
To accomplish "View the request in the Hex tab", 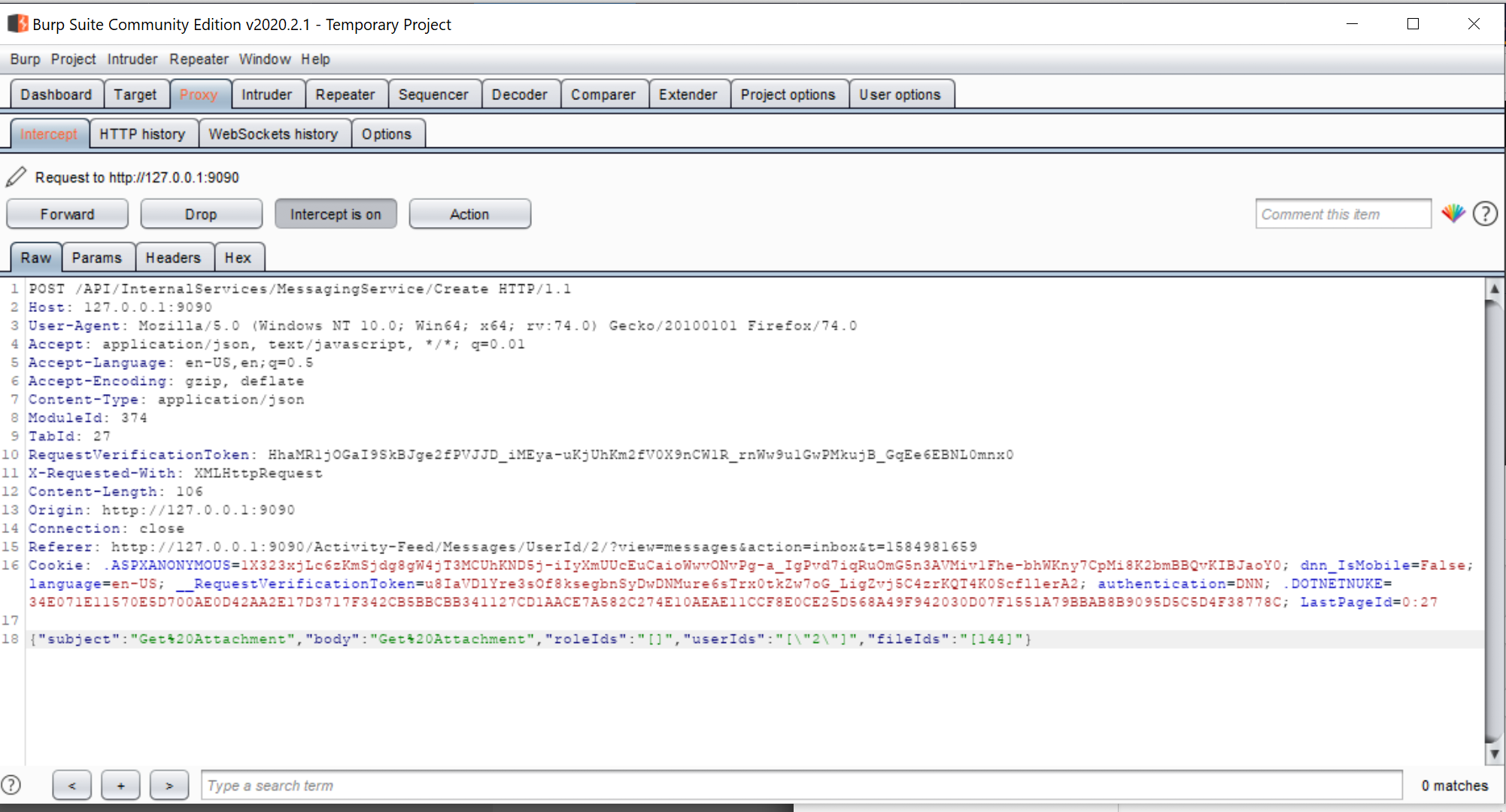I will coord(238,257).
